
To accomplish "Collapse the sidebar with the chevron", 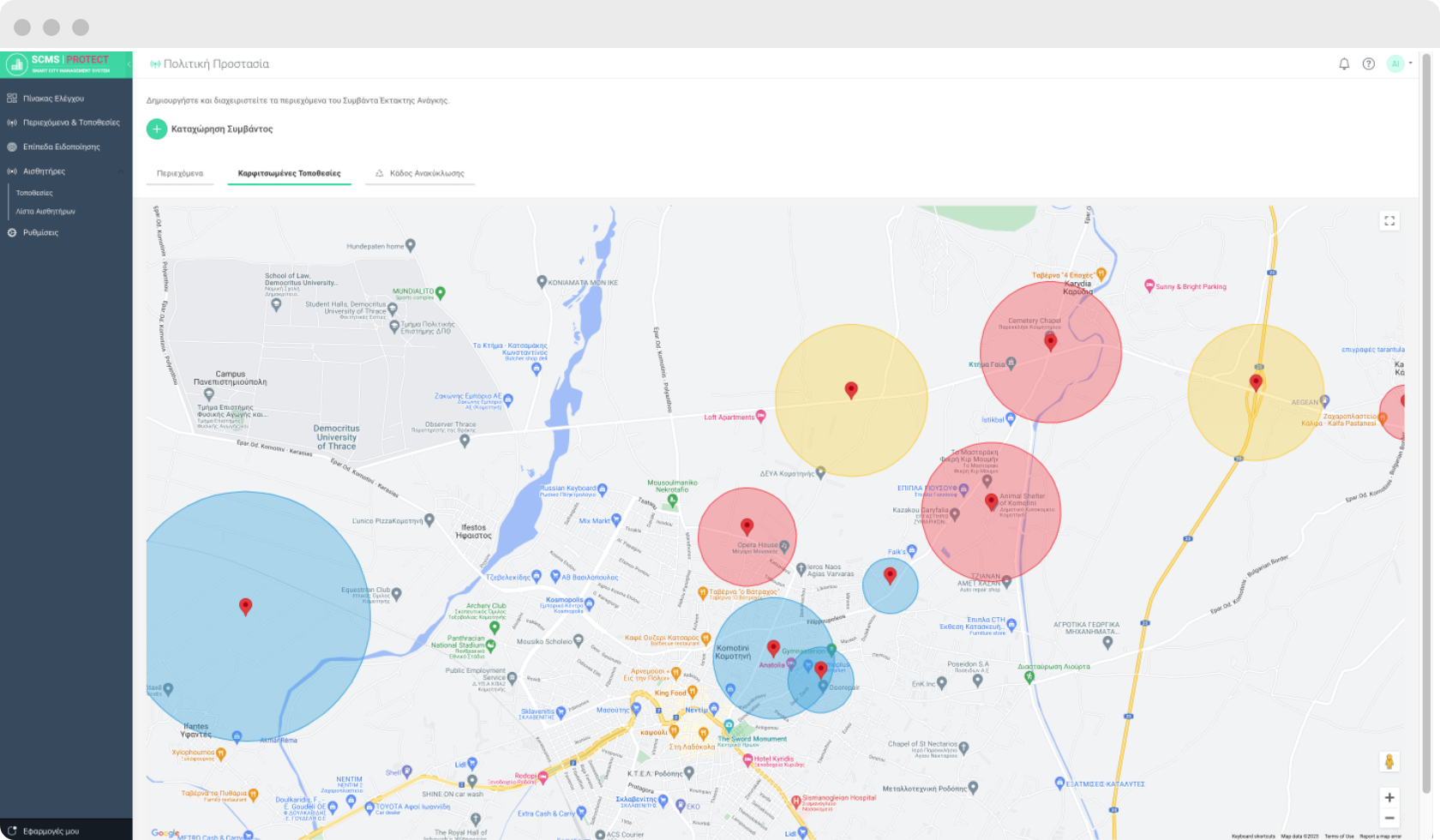I will (x=129, y=64).
